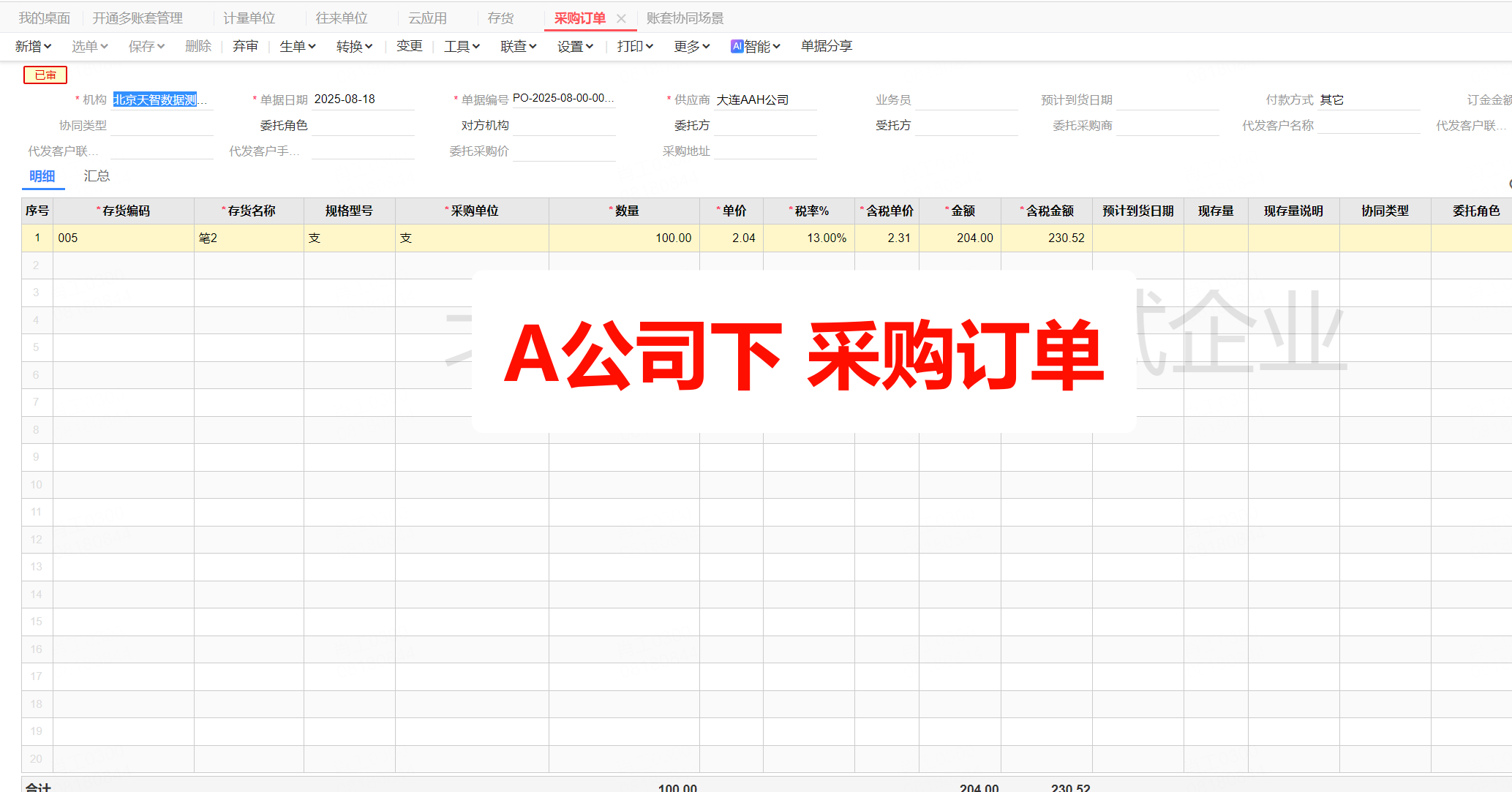Image resolution: width=1512 pixels, height=792 pixels.
Task: Expand the 更多 menu
Action: click(x=691, y=46)
